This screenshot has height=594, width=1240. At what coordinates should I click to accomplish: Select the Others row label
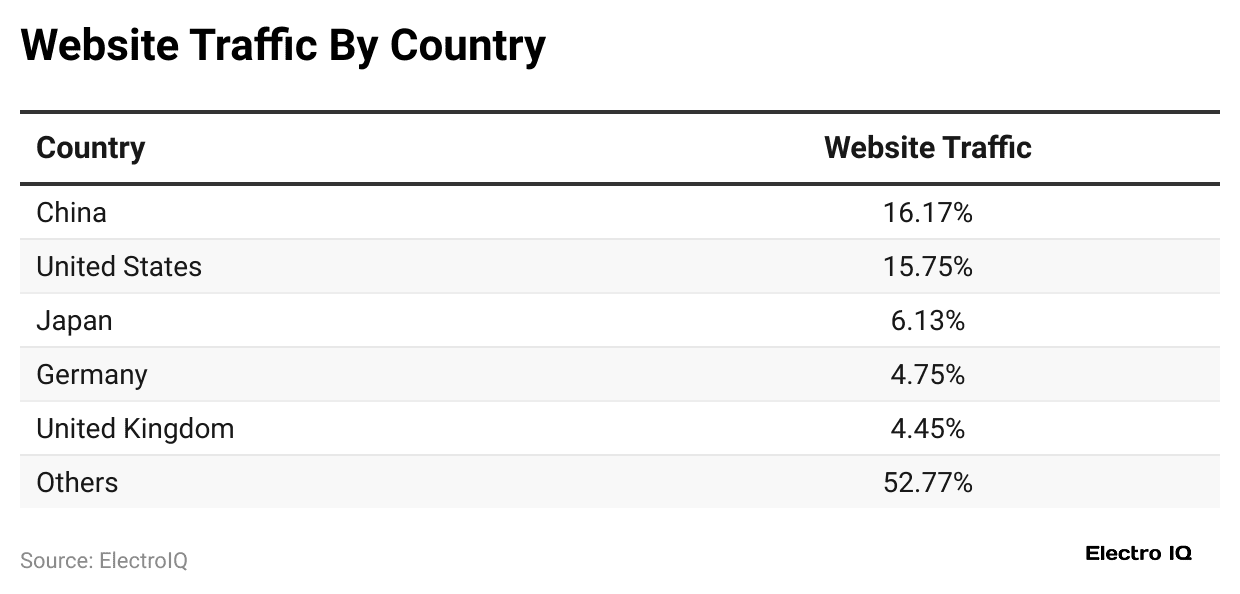(x=77, y=482)
